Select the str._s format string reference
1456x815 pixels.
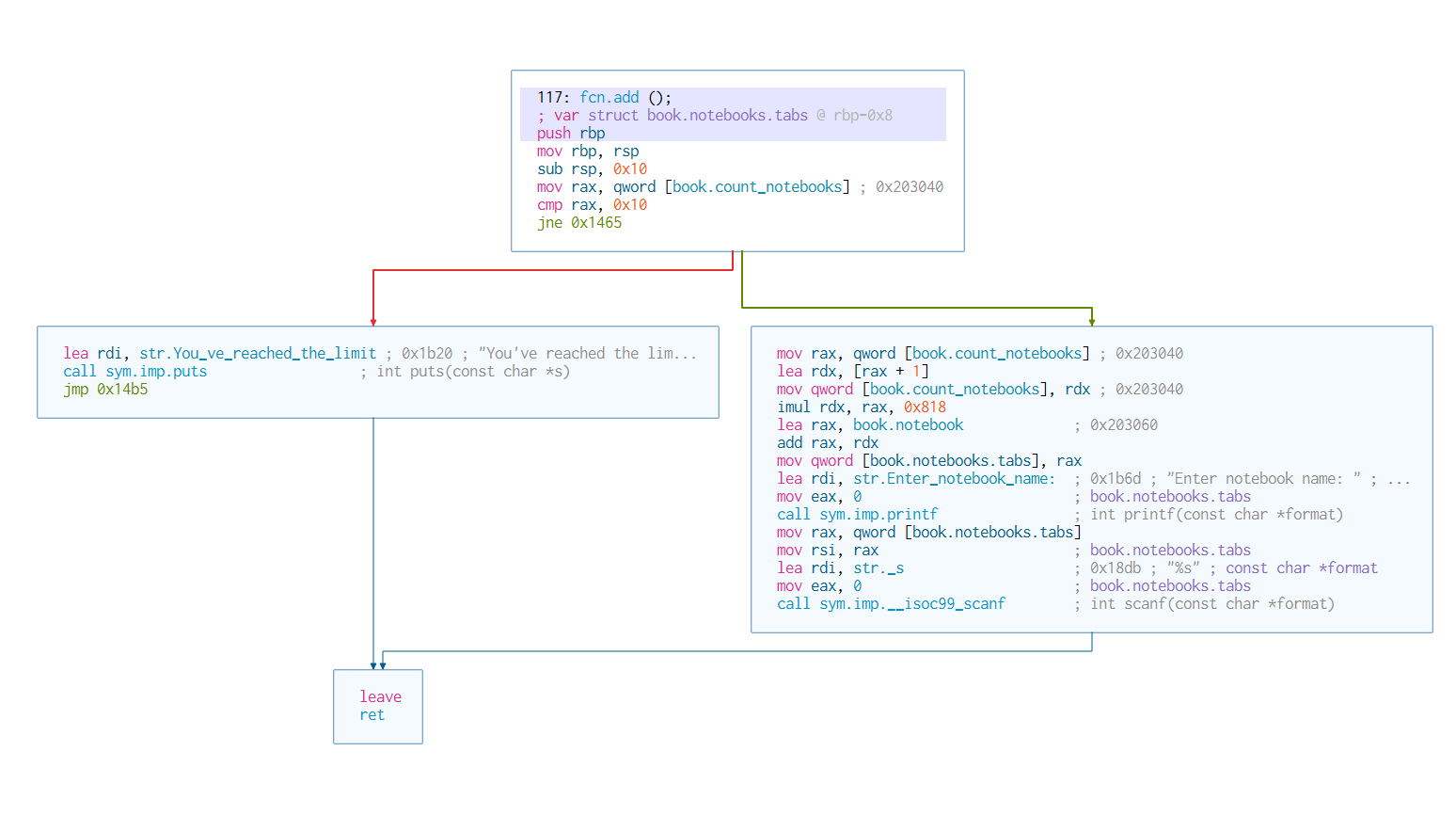pos(878,568)
